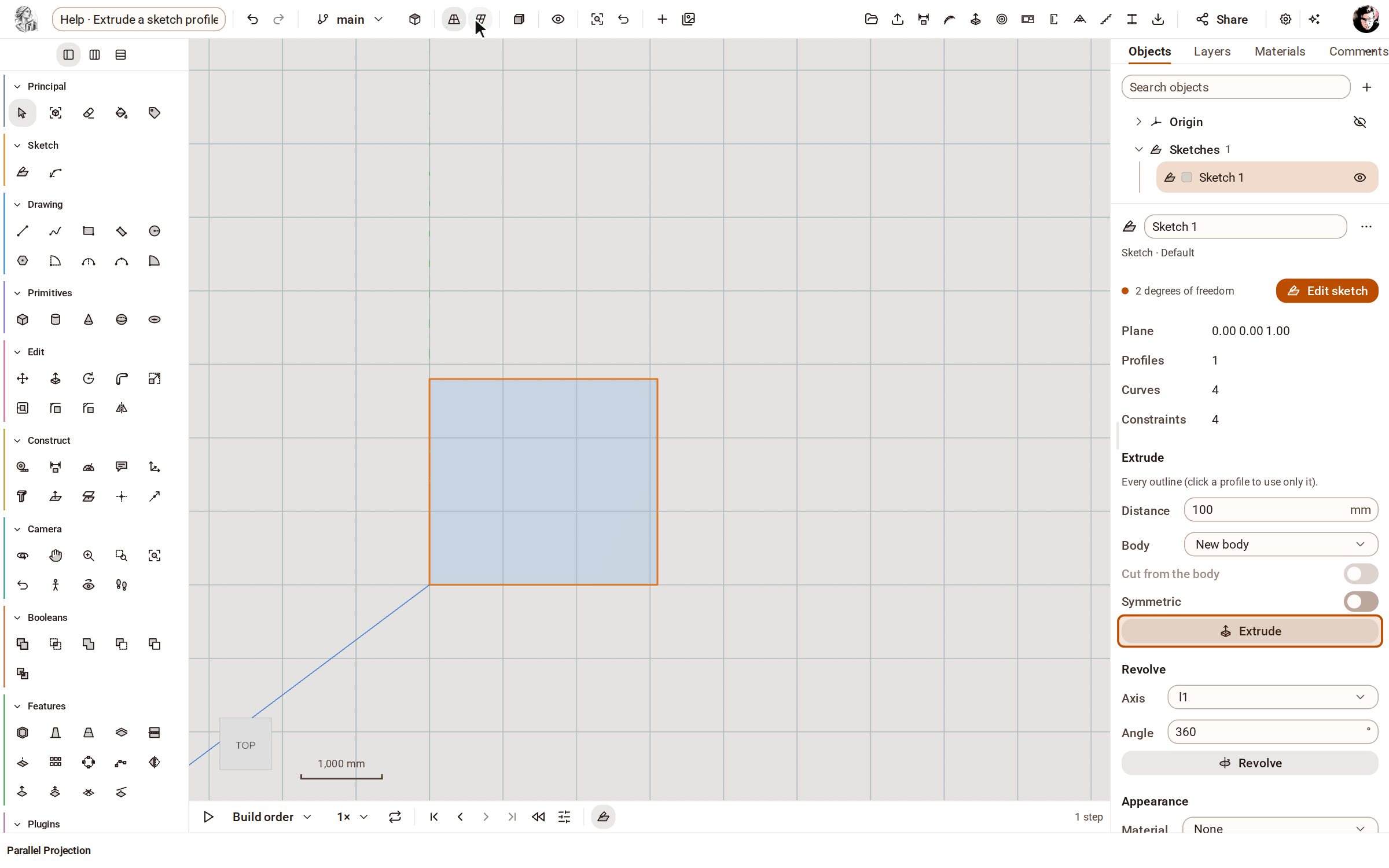Show the hidden Origin object

1359,122
